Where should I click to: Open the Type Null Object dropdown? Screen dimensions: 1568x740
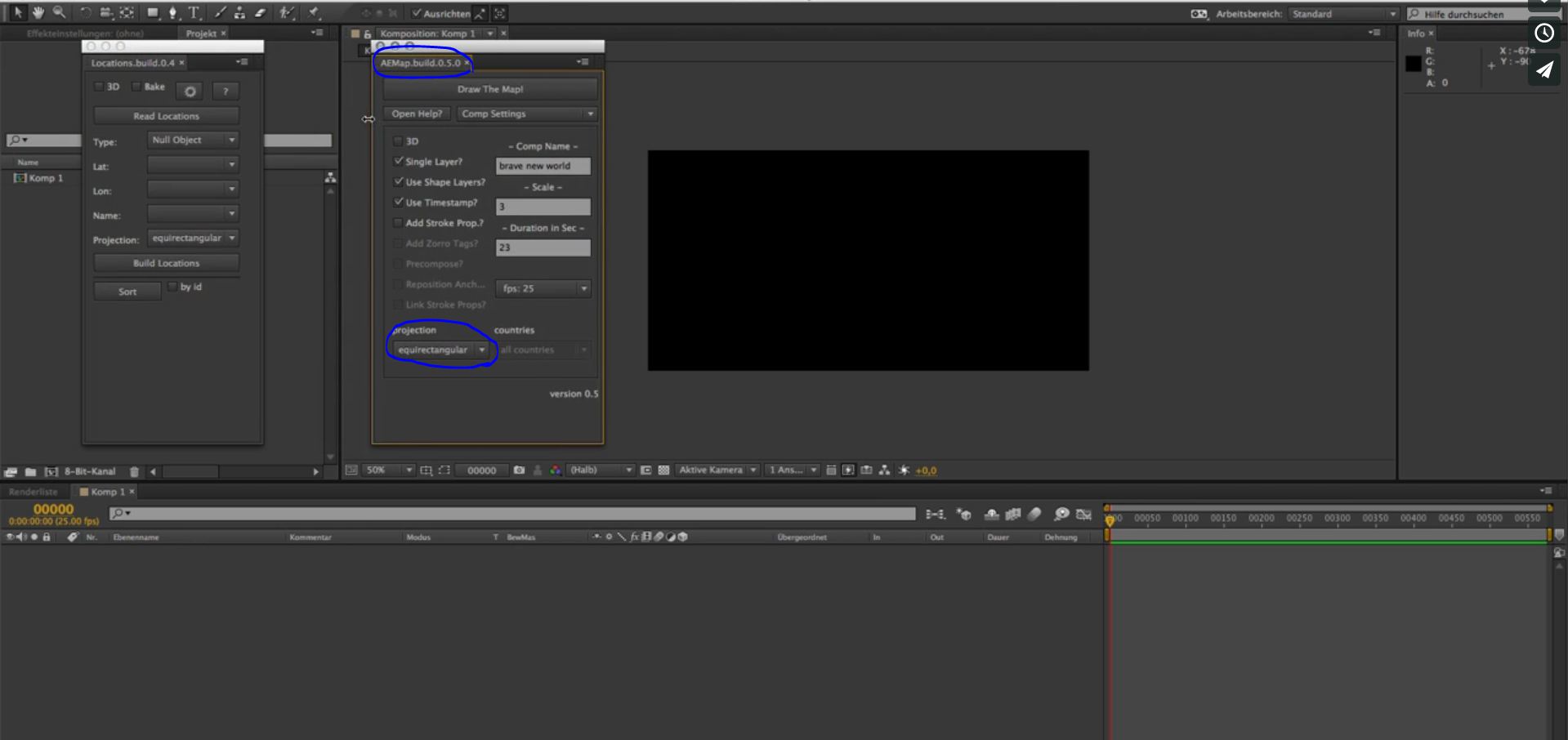pyautogui.click(x=193, y=140)
